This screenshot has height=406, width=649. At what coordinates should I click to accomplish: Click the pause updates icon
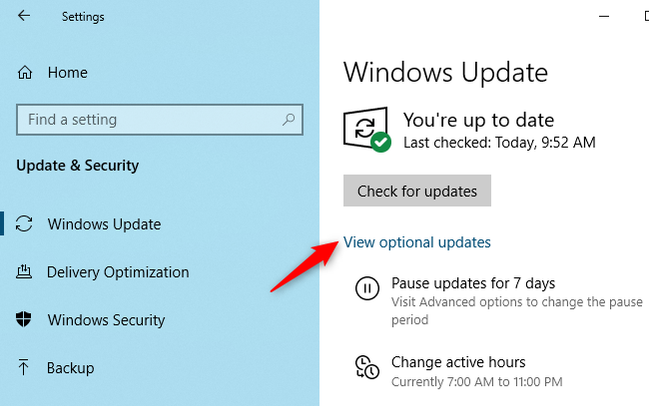[x=367, y=290]
